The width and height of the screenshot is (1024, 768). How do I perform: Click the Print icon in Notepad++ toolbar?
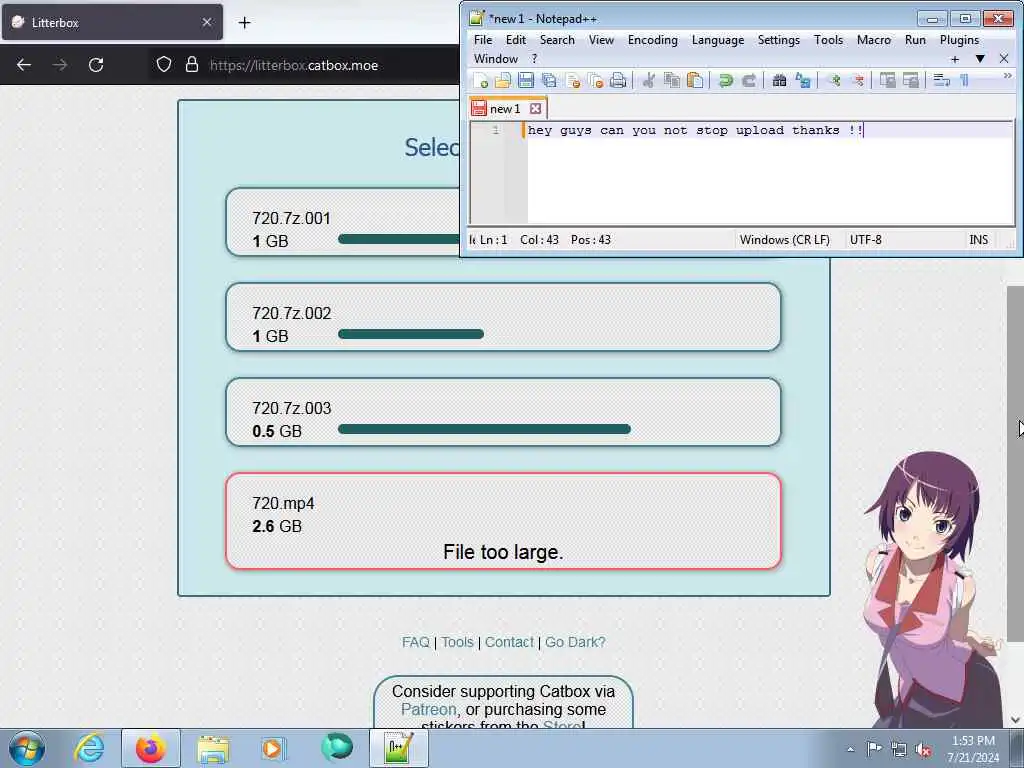(x=618, y=80)
